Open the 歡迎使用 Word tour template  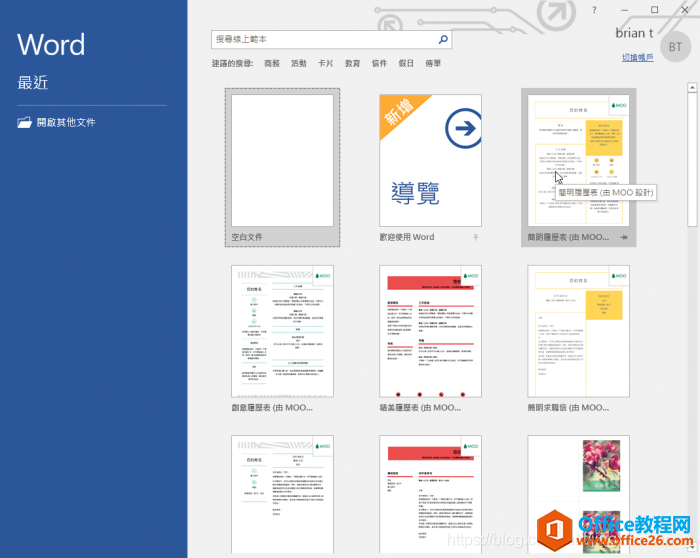tap(430, 161)
